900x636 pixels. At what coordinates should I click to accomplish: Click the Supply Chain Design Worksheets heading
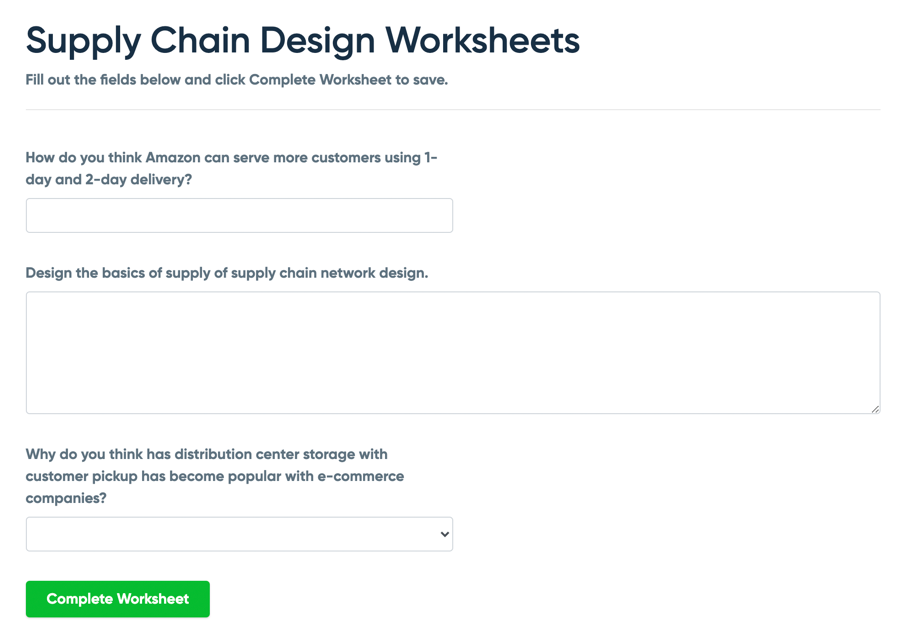click(302, 40)
